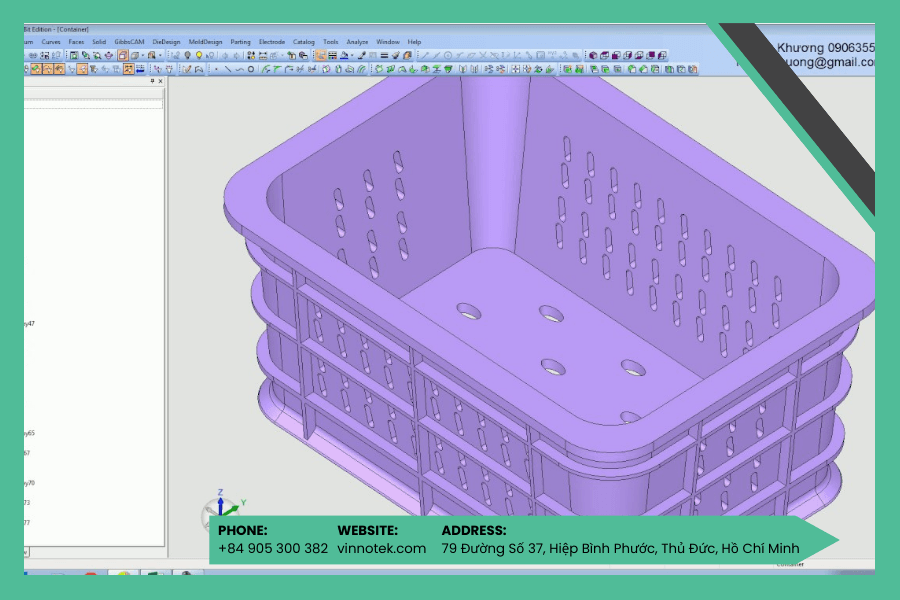Click the yellow light bulb show icon

click(x=199, y=55)
